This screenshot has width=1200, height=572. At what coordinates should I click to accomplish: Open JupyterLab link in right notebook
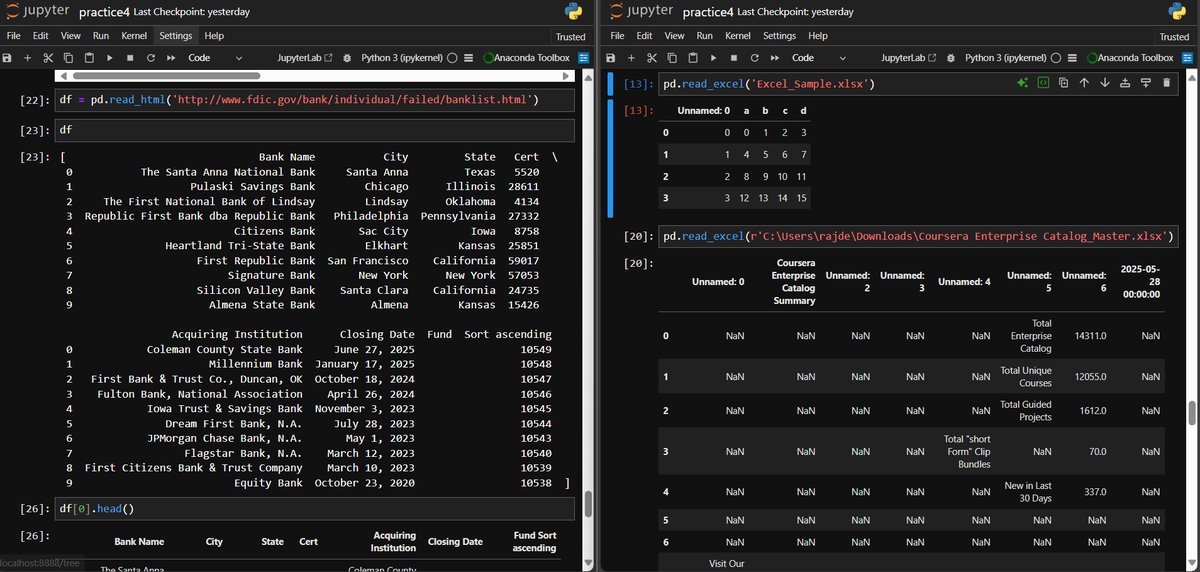point(909,58)
